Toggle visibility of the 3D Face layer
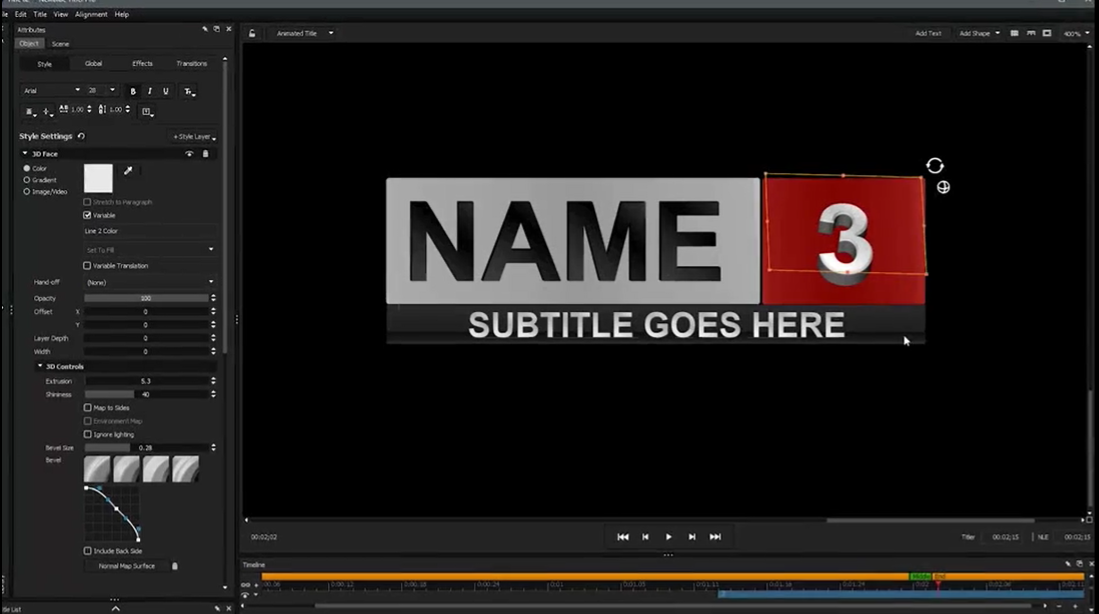The height and width of the screenshot is (614, 1099). coord(189,154)
